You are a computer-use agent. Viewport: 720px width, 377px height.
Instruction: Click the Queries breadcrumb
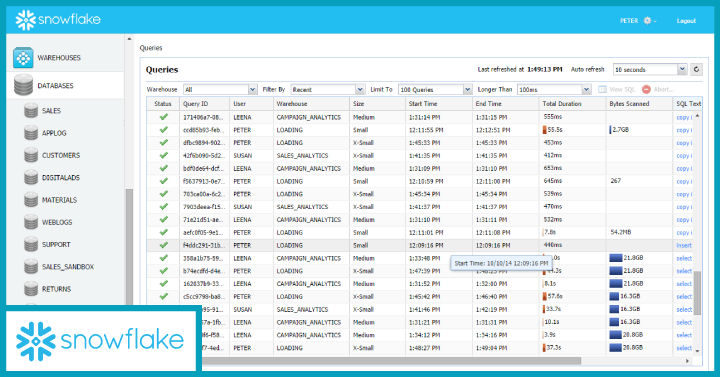coord(151,48)
